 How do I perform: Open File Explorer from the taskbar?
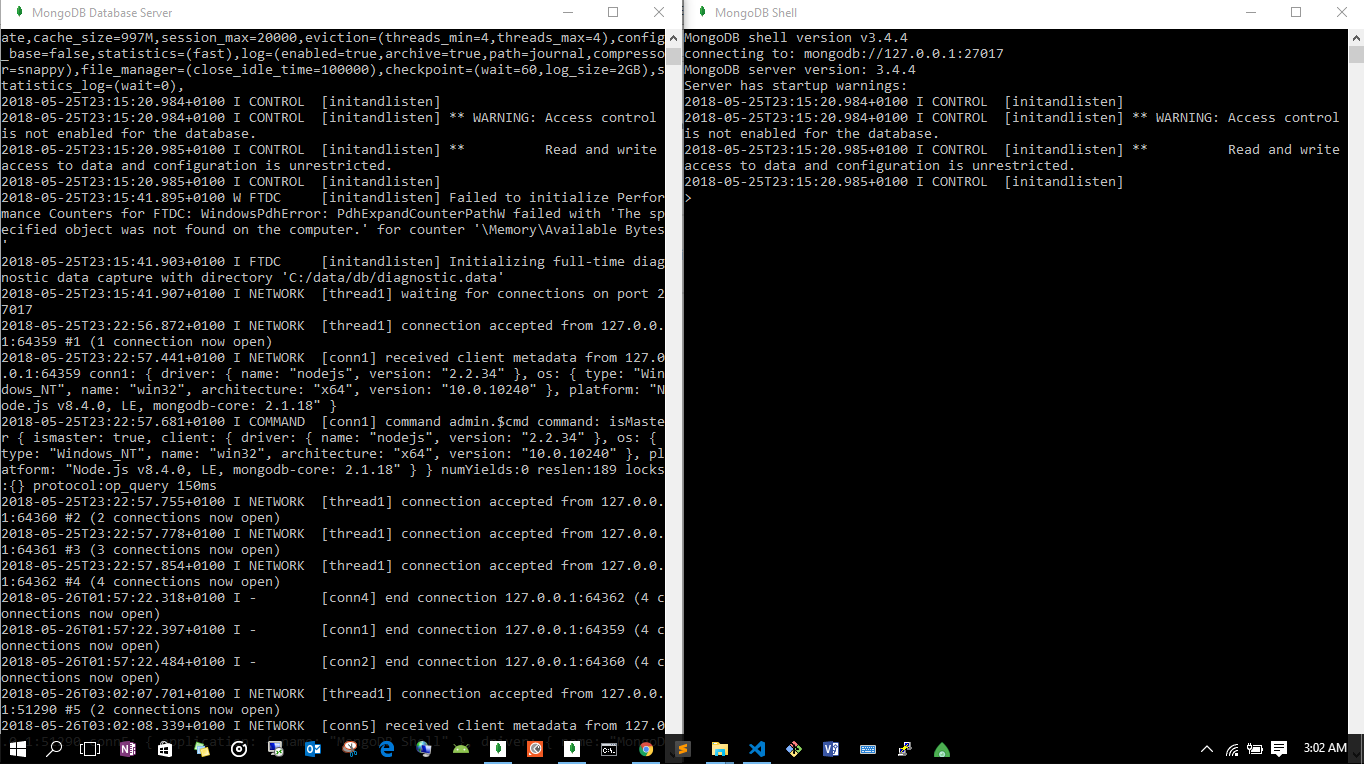point(720,749)
